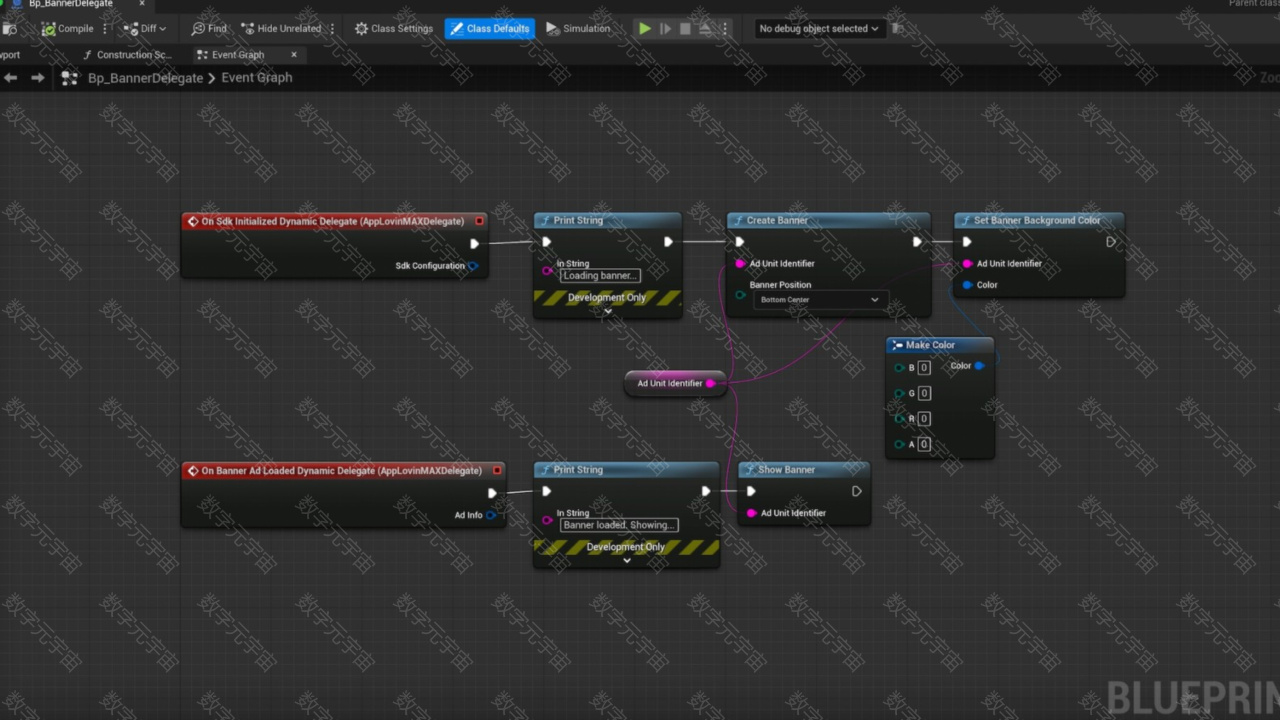
Task: Click the Loading banner In String field
Action: [600, 276]
